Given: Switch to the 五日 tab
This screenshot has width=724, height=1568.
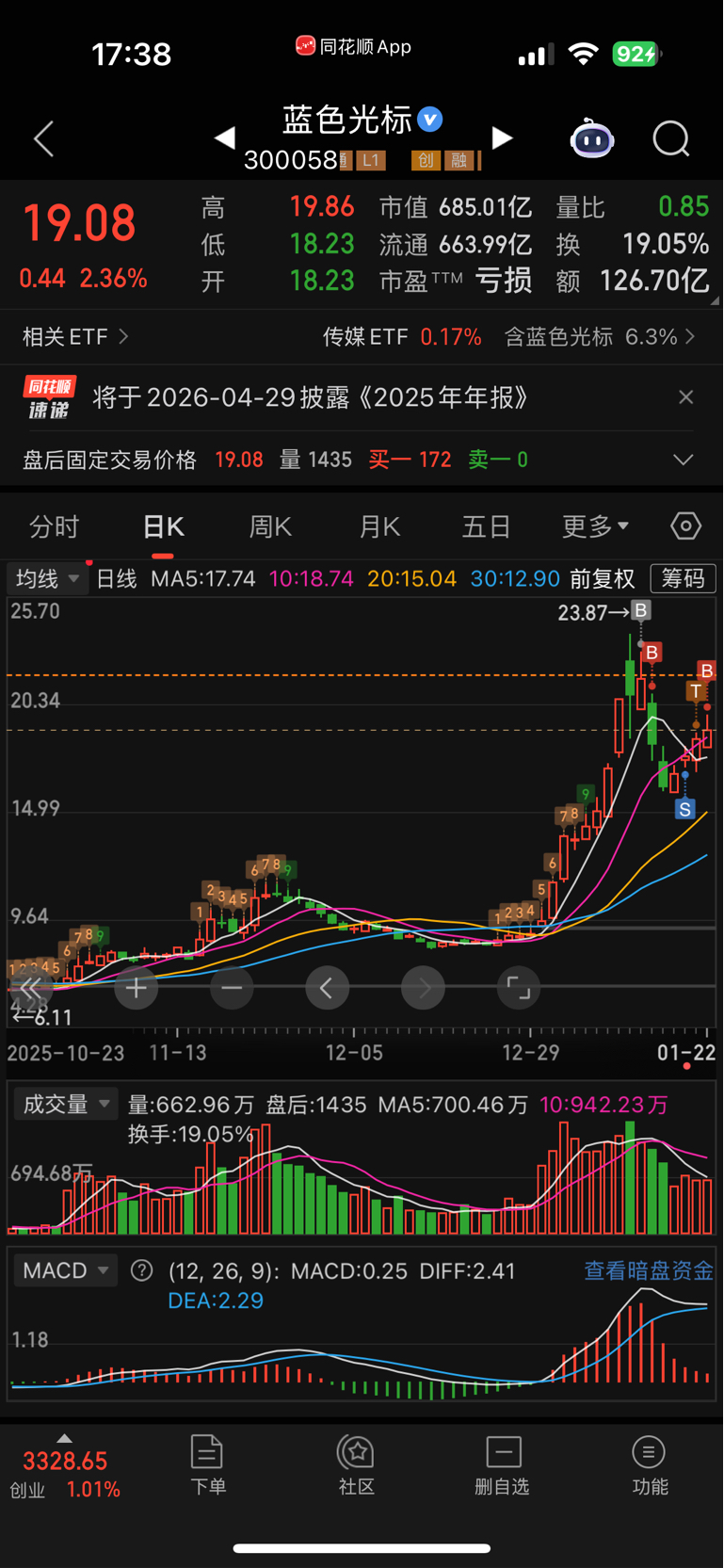Looking at the screenshot, I should pos(486,526).
